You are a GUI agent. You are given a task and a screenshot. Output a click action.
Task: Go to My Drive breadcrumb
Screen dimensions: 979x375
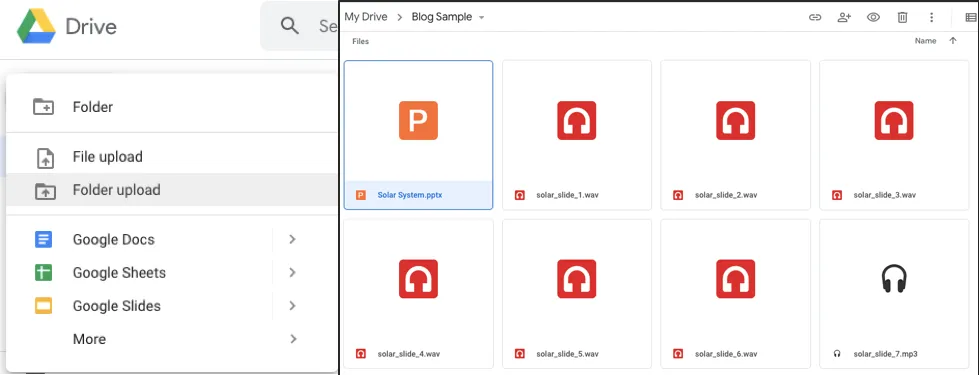[366, 17]
